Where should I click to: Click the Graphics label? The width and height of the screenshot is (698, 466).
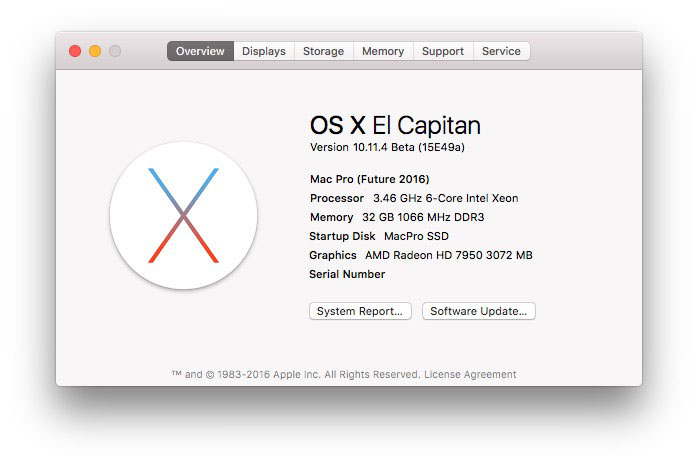pyautogui.click(x=333, y=255)
